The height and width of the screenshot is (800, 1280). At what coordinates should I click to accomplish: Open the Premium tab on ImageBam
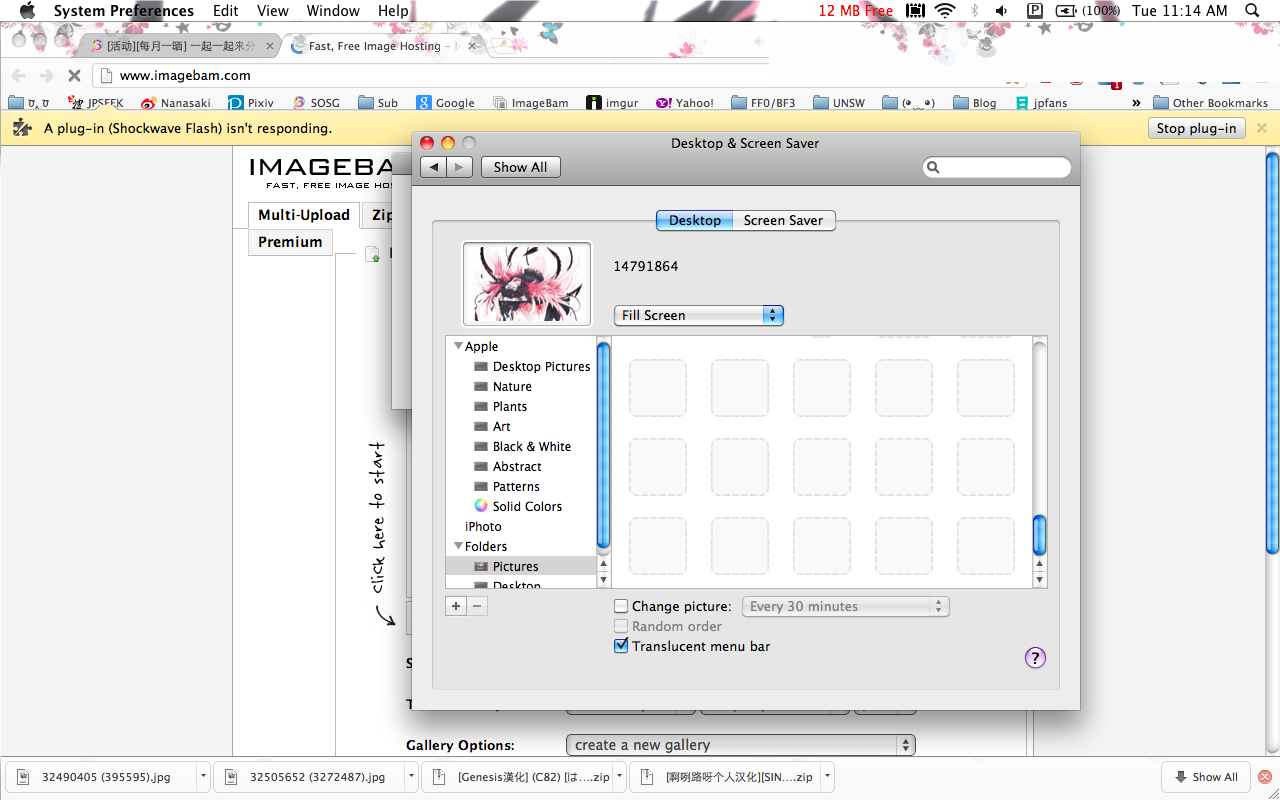[290, 242]
